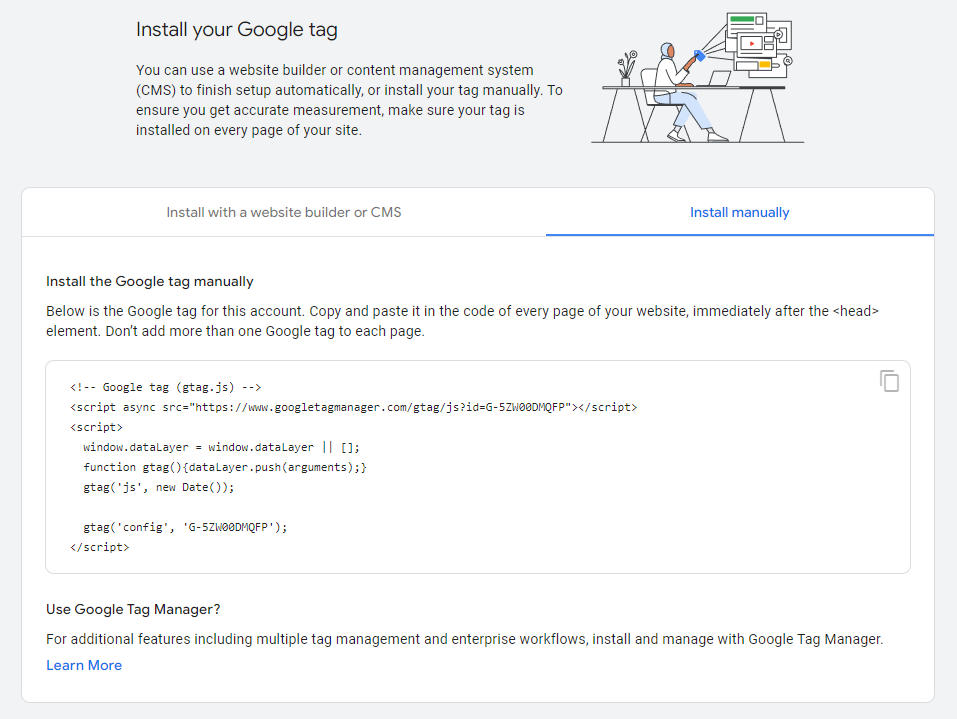The width and height of the screenshot is (957, 719).
Task: Follow the Learn More link
Action: [x=84, y=665]
